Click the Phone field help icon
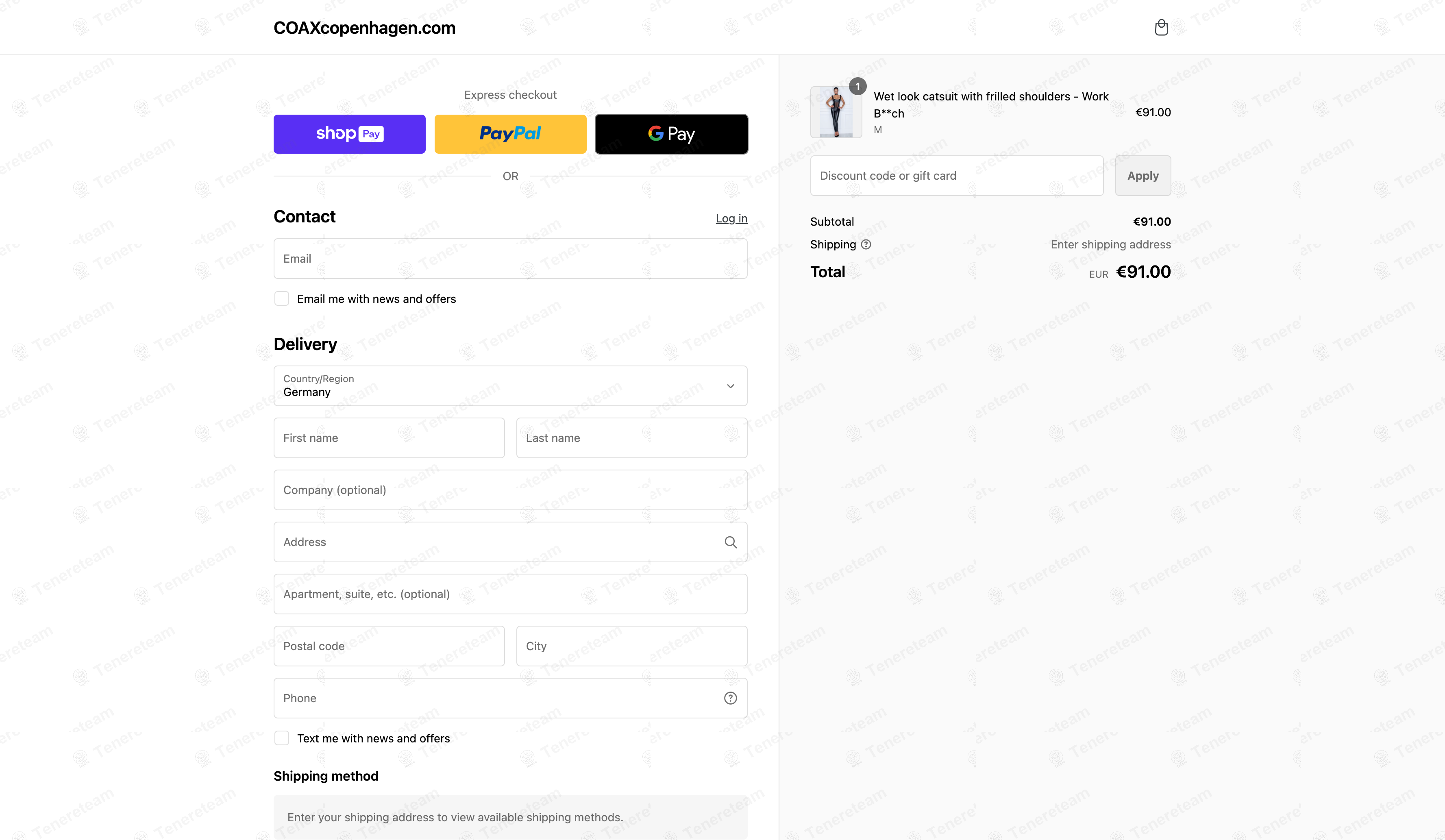This screenshot has width=1445, height=840. coord(730,699)
